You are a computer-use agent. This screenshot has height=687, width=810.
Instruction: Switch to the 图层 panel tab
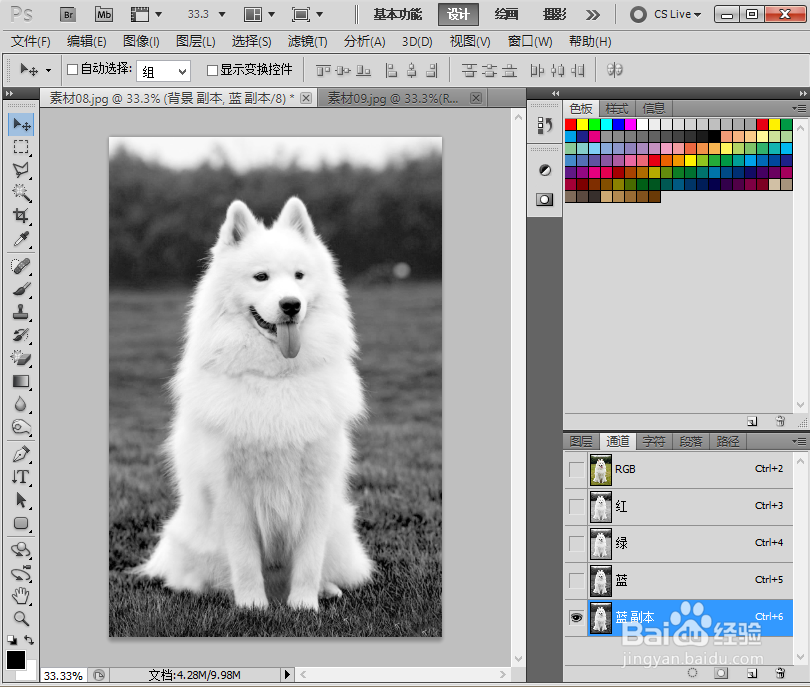coord(581,442)
